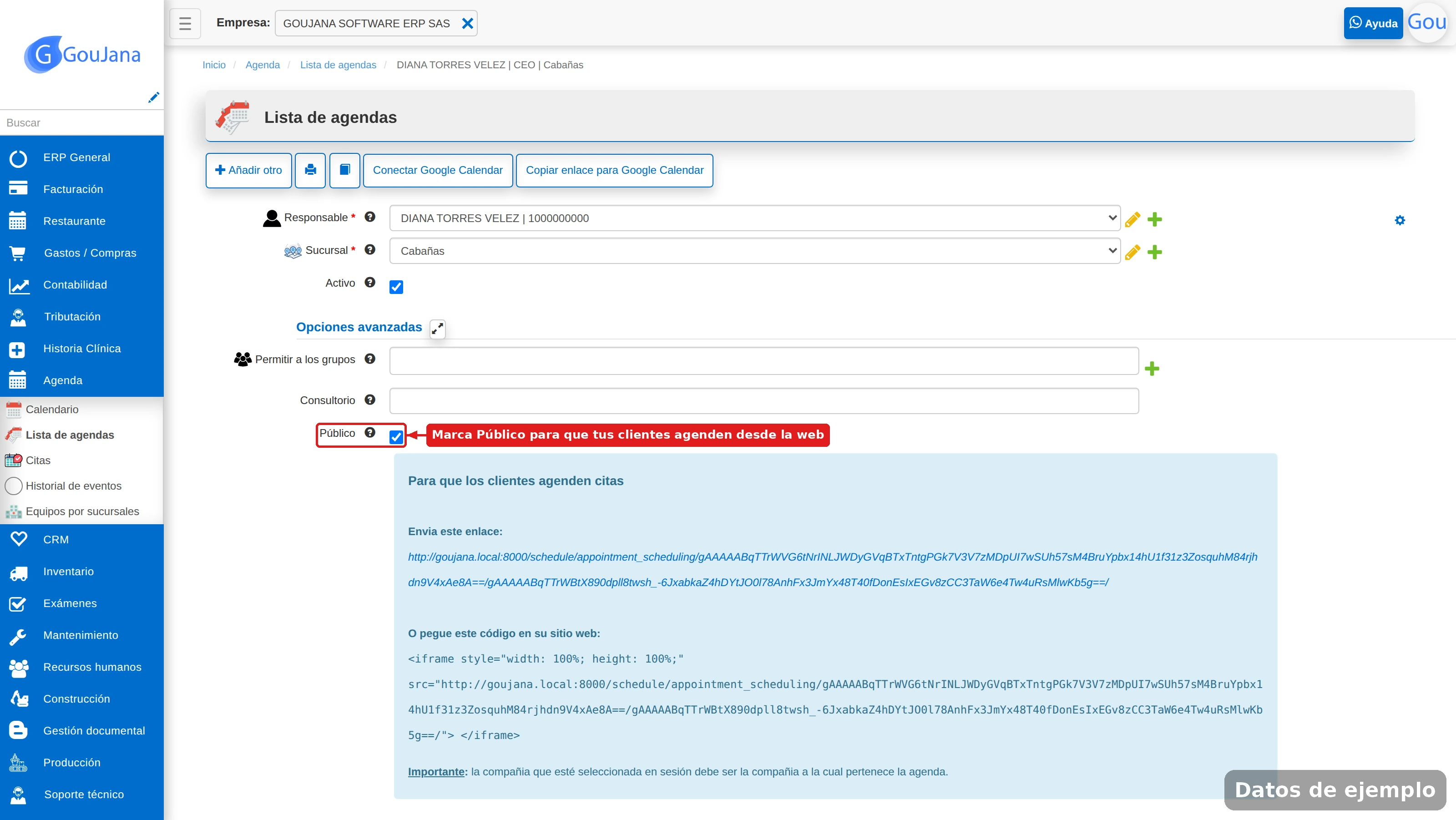Open the hamburger menu toggle
The width and height of the screenshot is (1456, 820).
(x=185, y=23)
